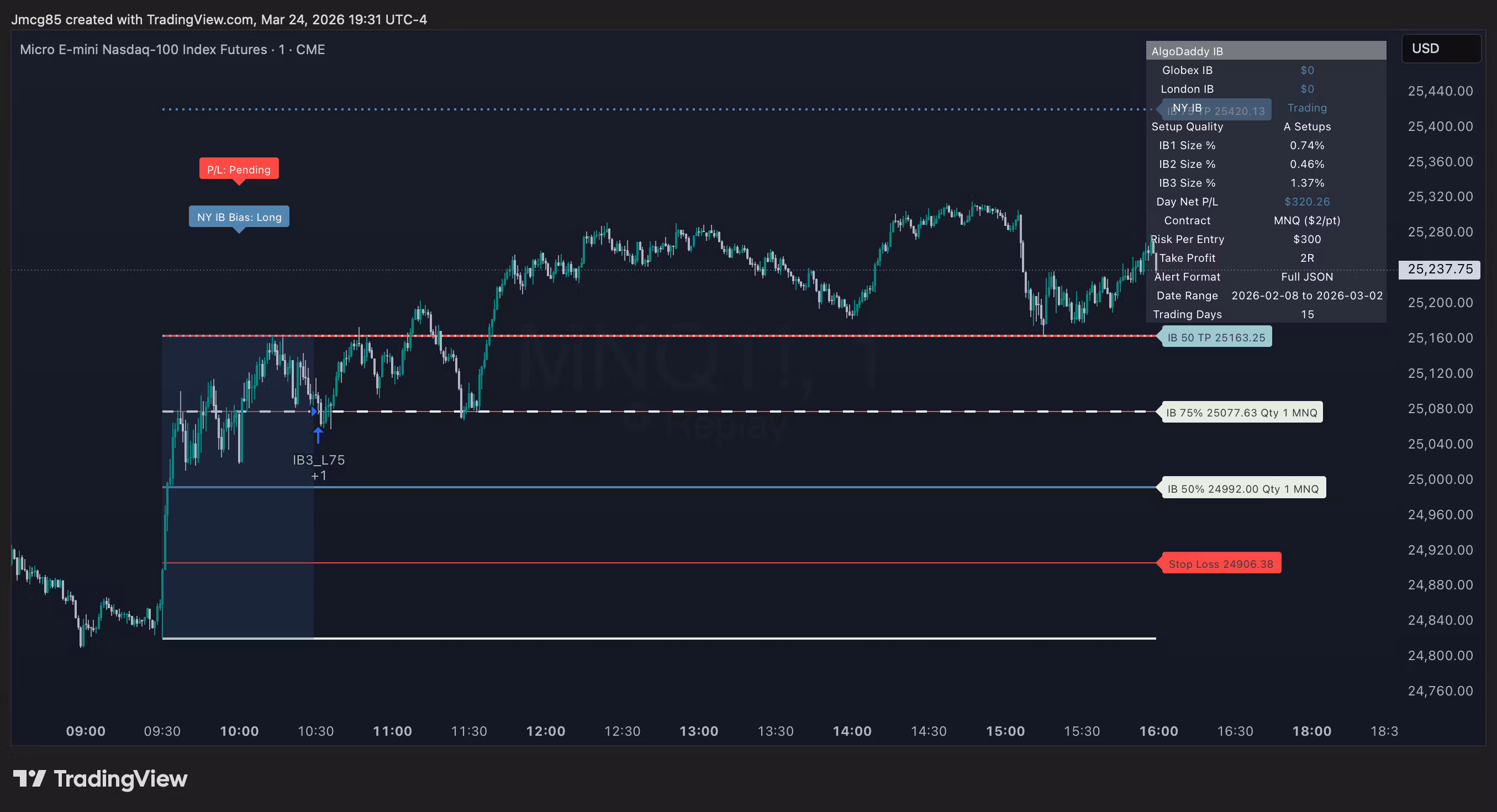Click the Date Range value in table
1497x812 pixels.
[x=1306, y=296]
